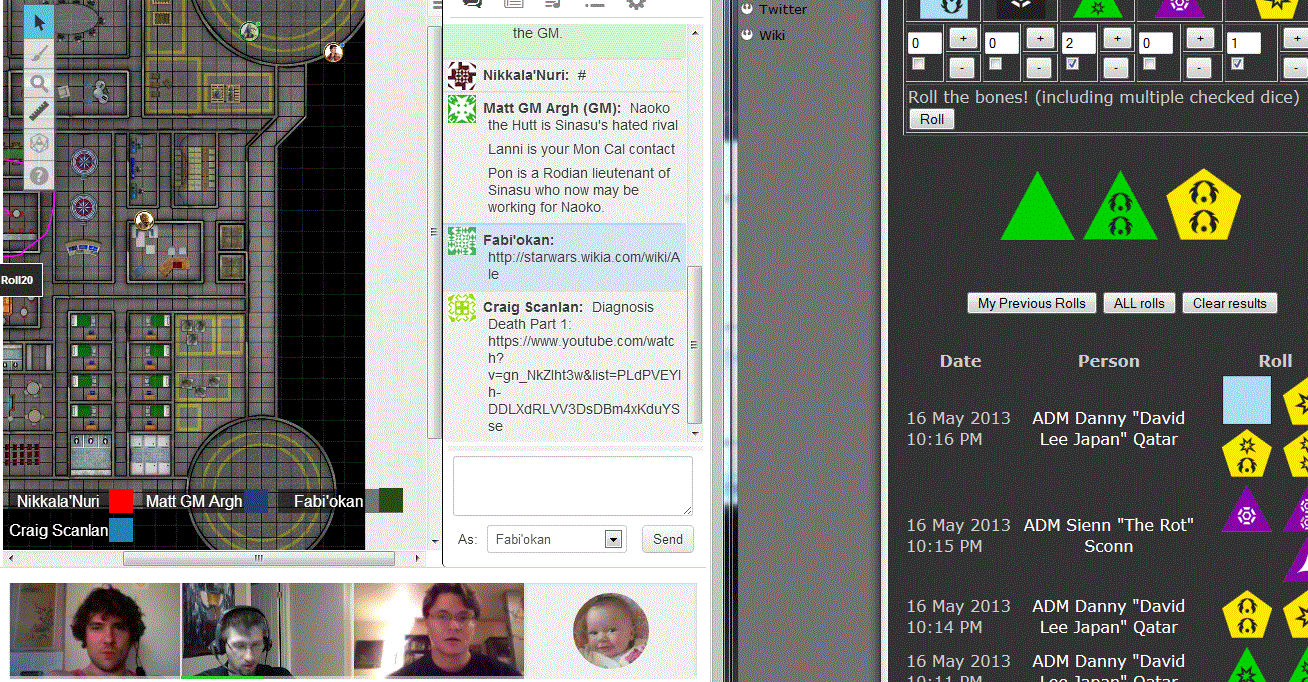
Task: Click the Clear results button
Action: point(1229,303)
